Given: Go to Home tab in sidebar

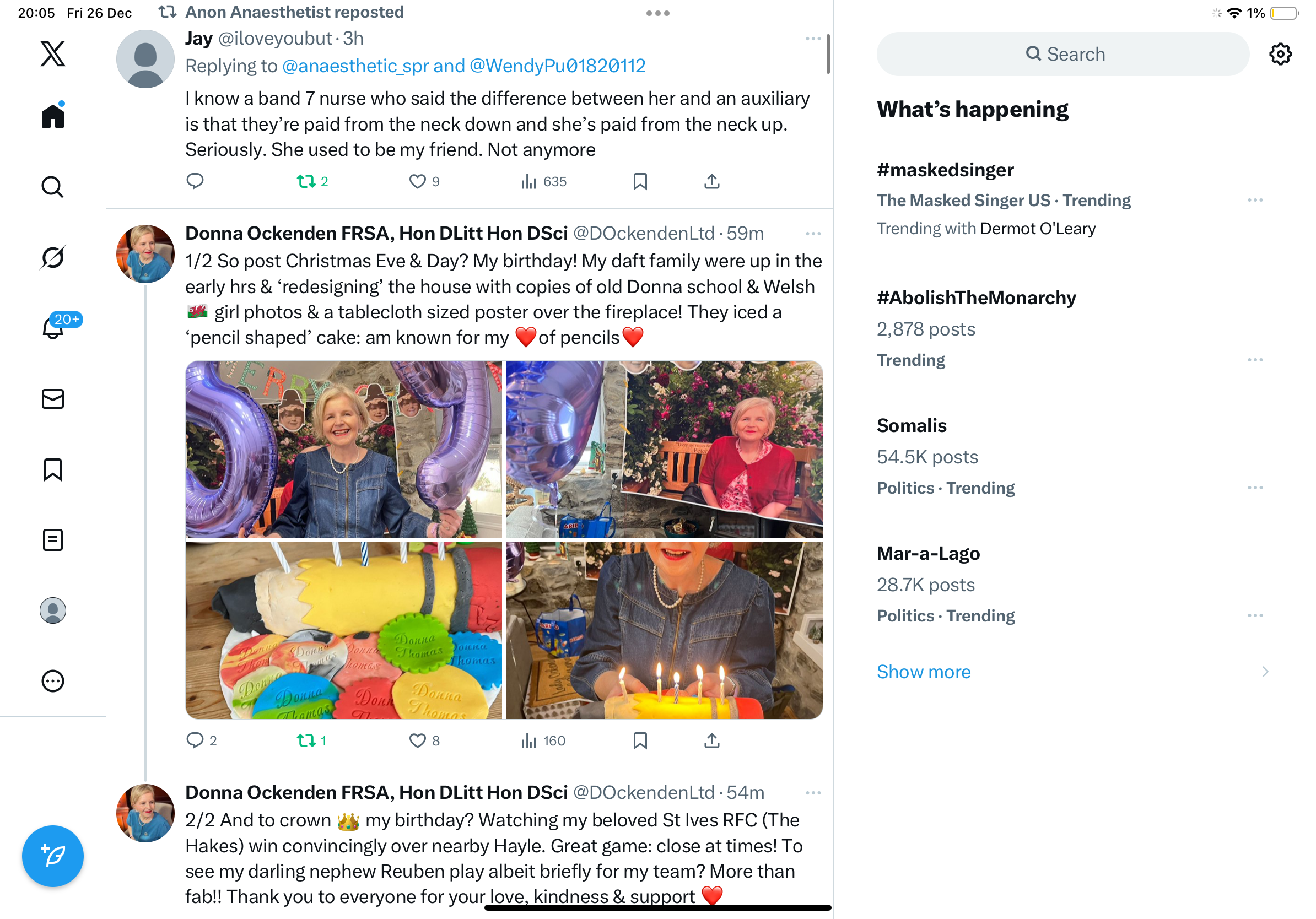Looking at the screenshot, I should pyautogui.click(x=53, y=115).
